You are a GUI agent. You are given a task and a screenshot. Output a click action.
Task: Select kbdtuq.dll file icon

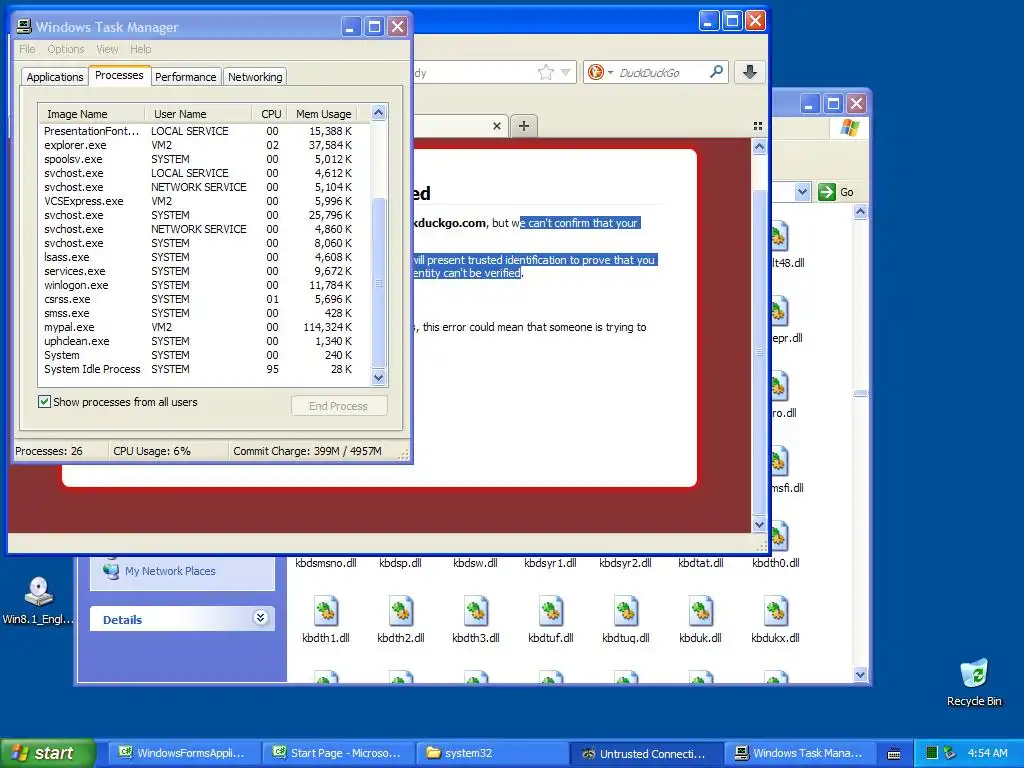click(626, 611)
